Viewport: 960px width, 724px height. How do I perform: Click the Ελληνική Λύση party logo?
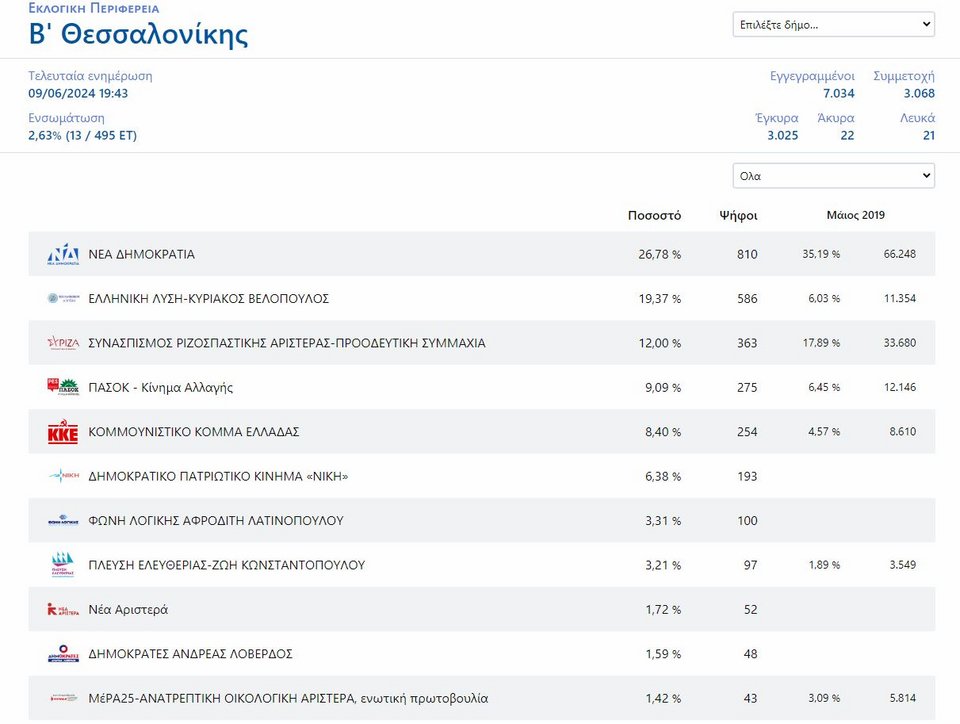(63, 298)
